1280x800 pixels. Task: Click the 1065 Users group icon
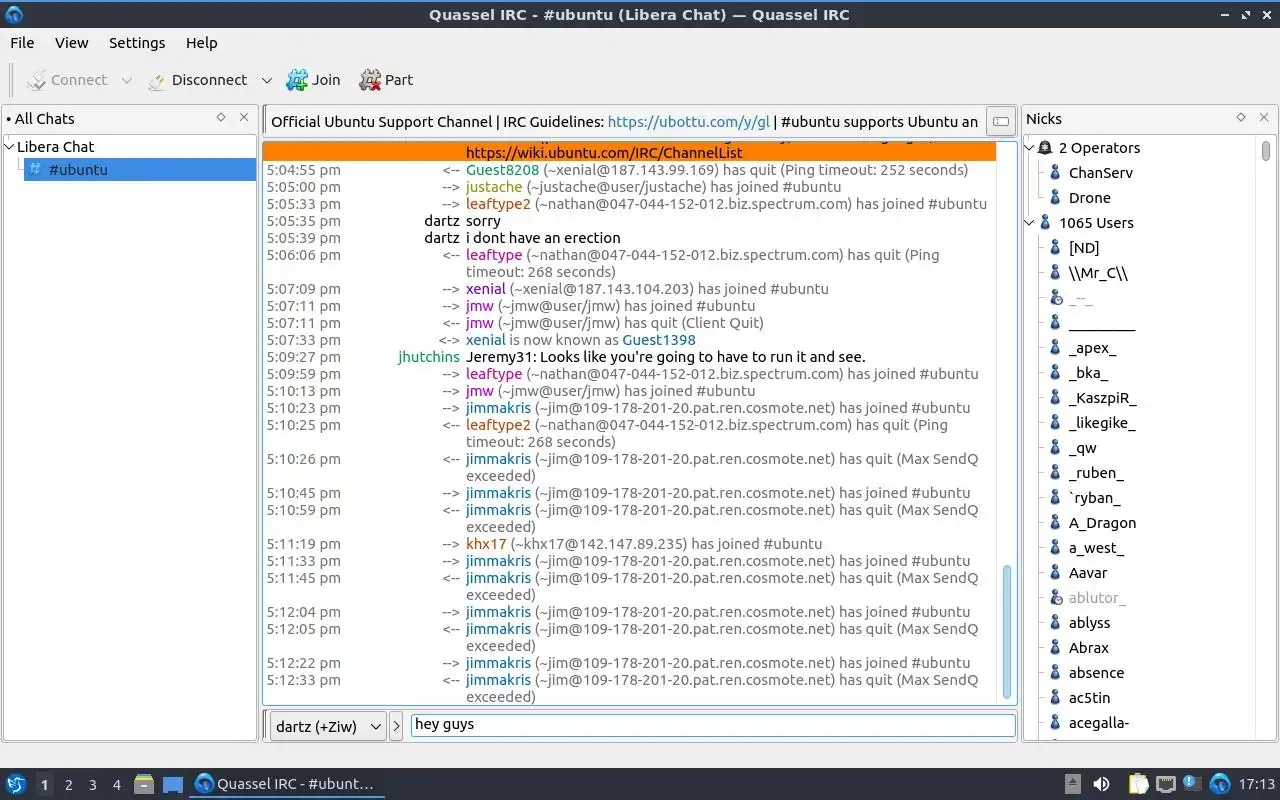click(1045, 223)
